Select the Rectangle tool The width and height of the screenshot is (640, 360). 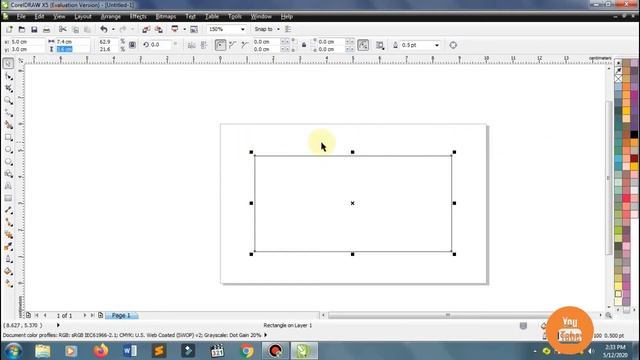[8, 138]
